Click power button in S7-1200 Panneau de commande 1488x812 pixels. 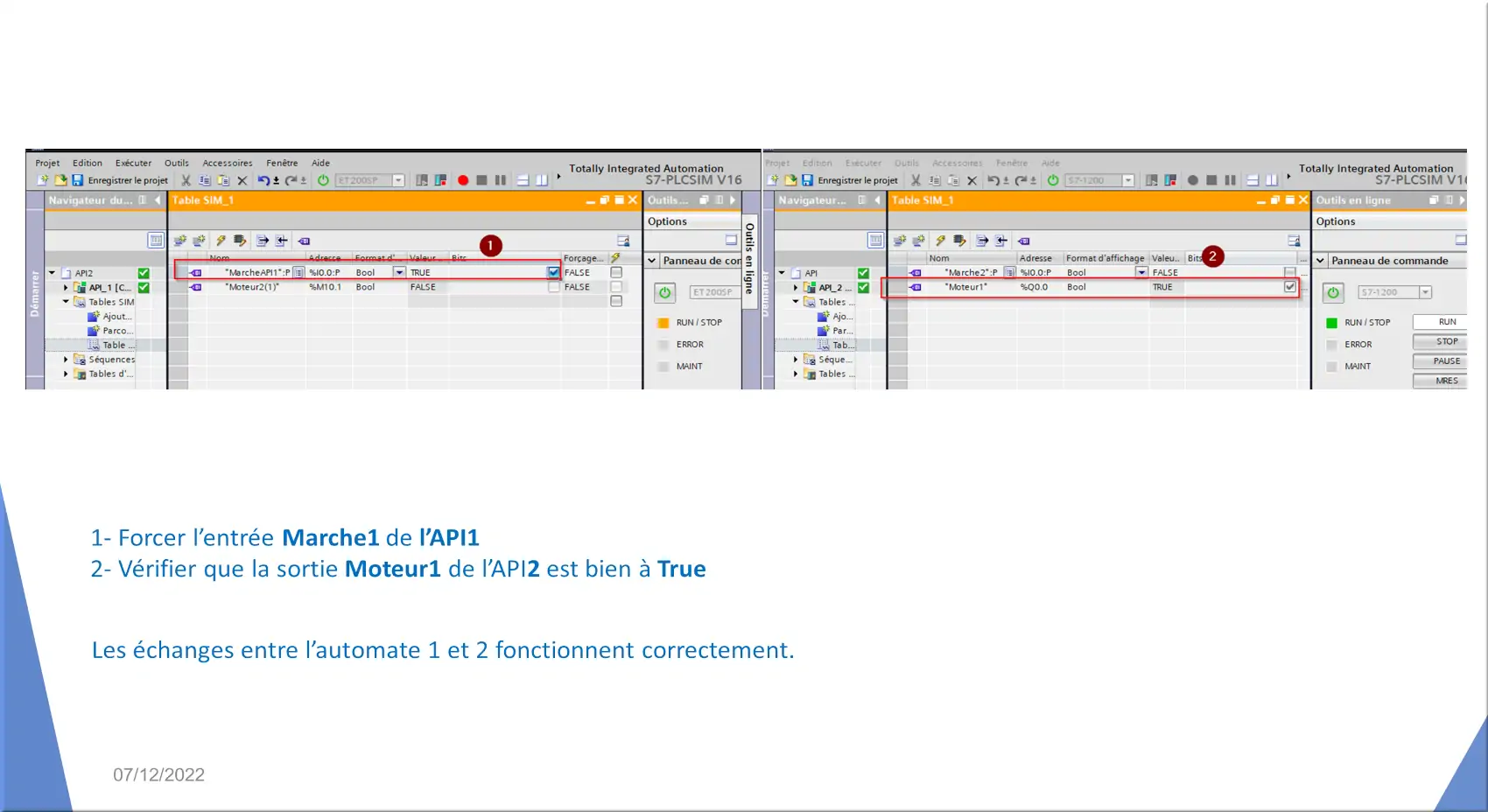pyautogui.click(x=1333, y=292)
